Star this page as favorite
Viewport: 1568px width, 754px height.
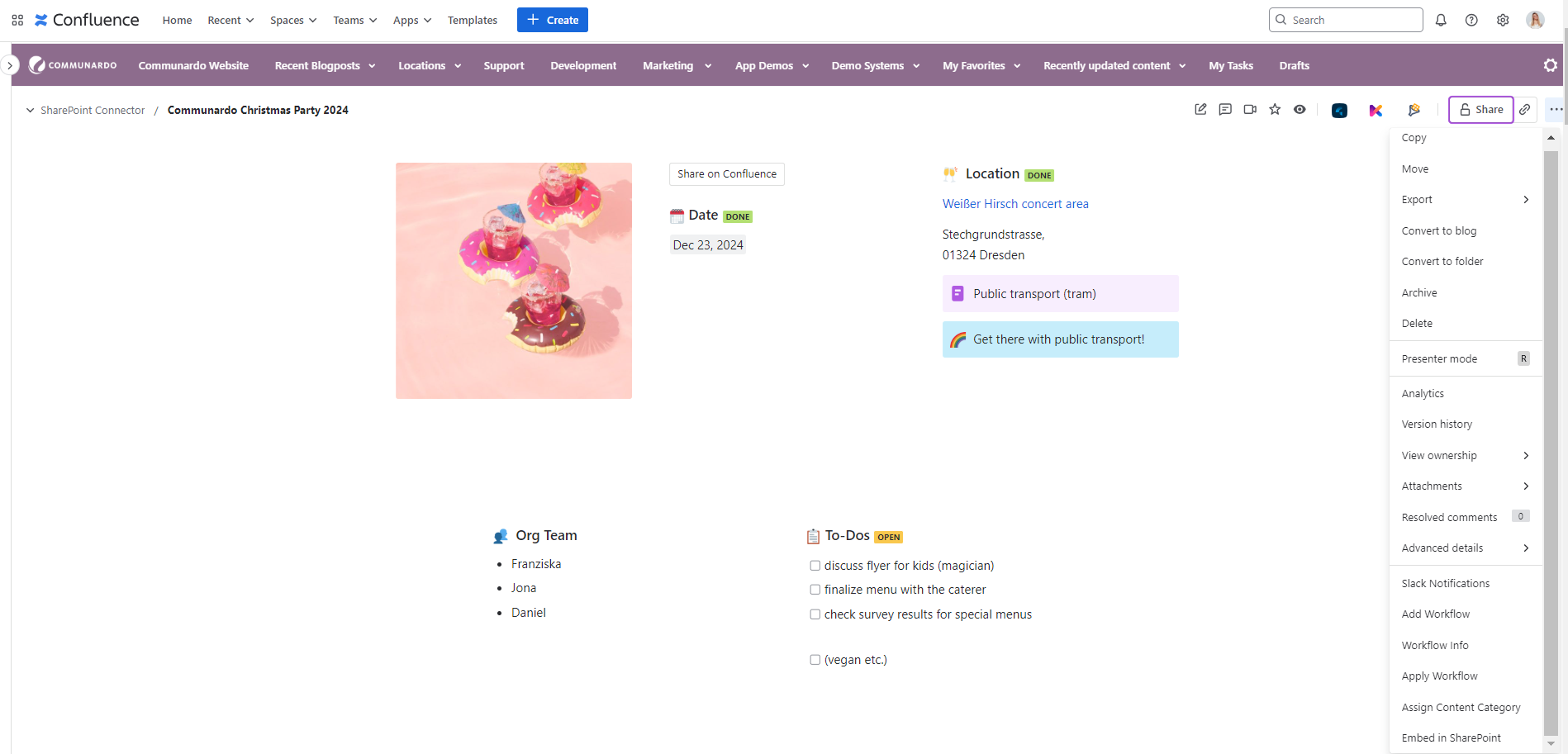click(x=1275, y=110)
